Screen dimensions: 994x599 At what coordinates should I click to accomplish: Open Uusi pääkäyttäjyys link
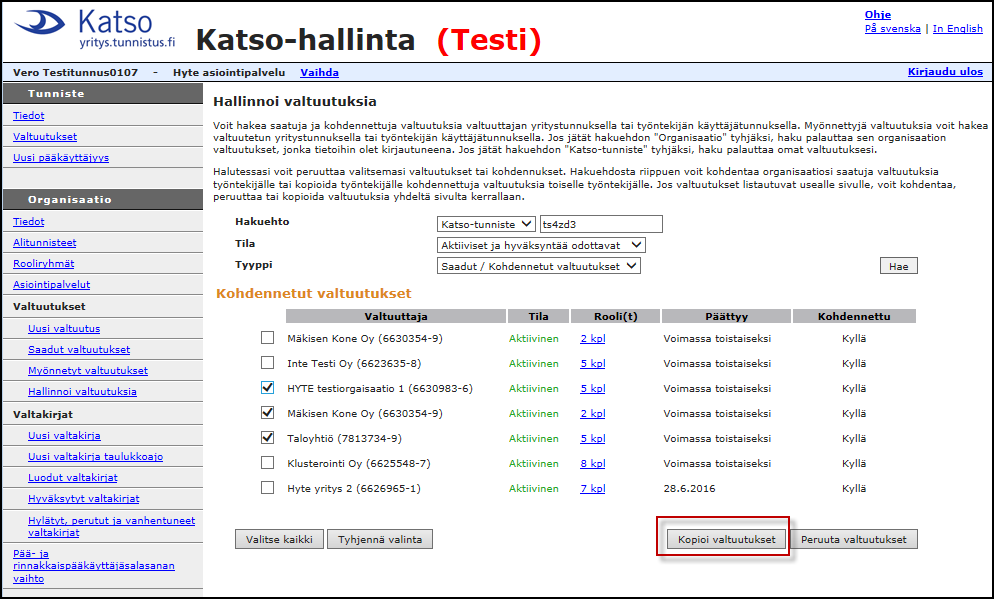(x=61, y=157)
